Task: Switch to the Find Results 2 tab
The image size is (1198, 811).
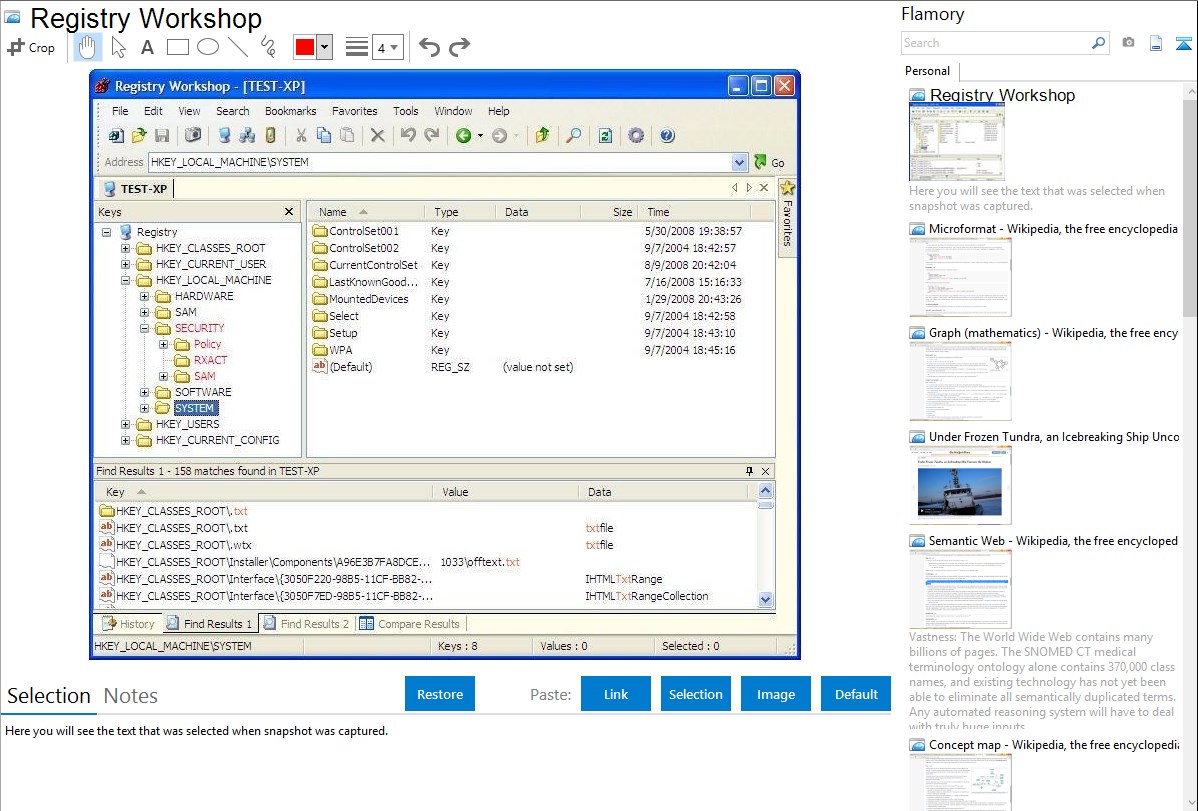Action: point(306,624)
